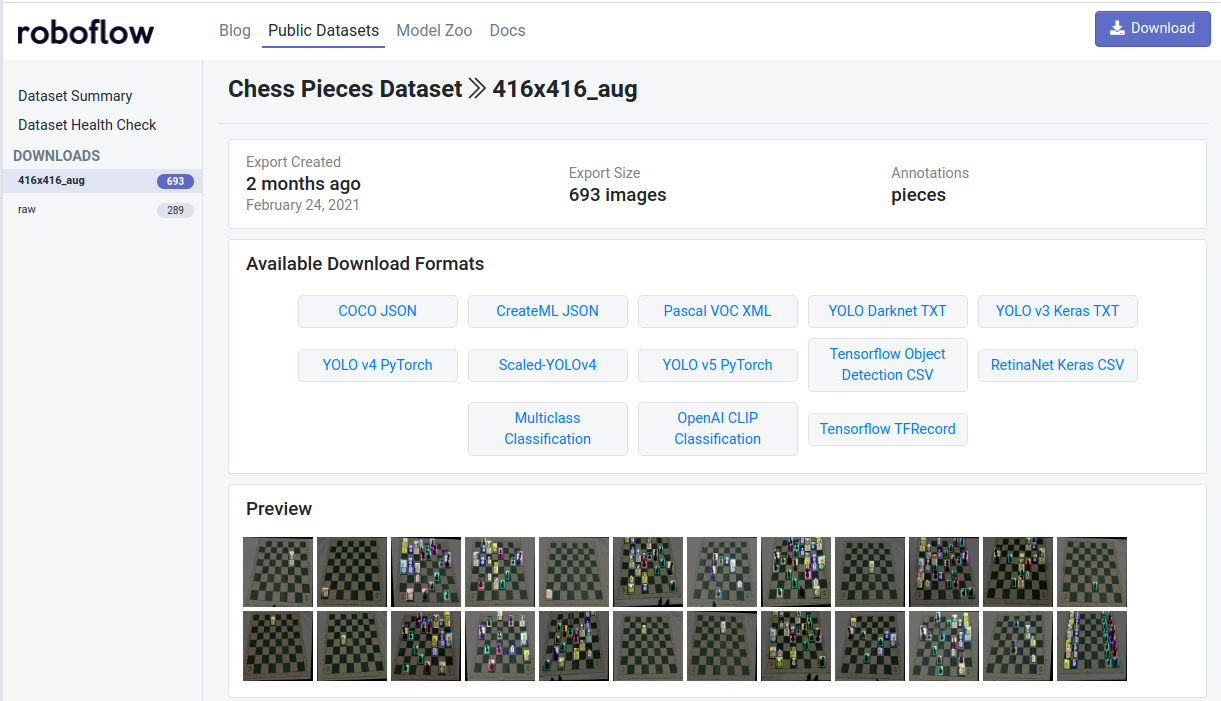
Task: Click the roboflow logo
Action: tap(86, 32)
